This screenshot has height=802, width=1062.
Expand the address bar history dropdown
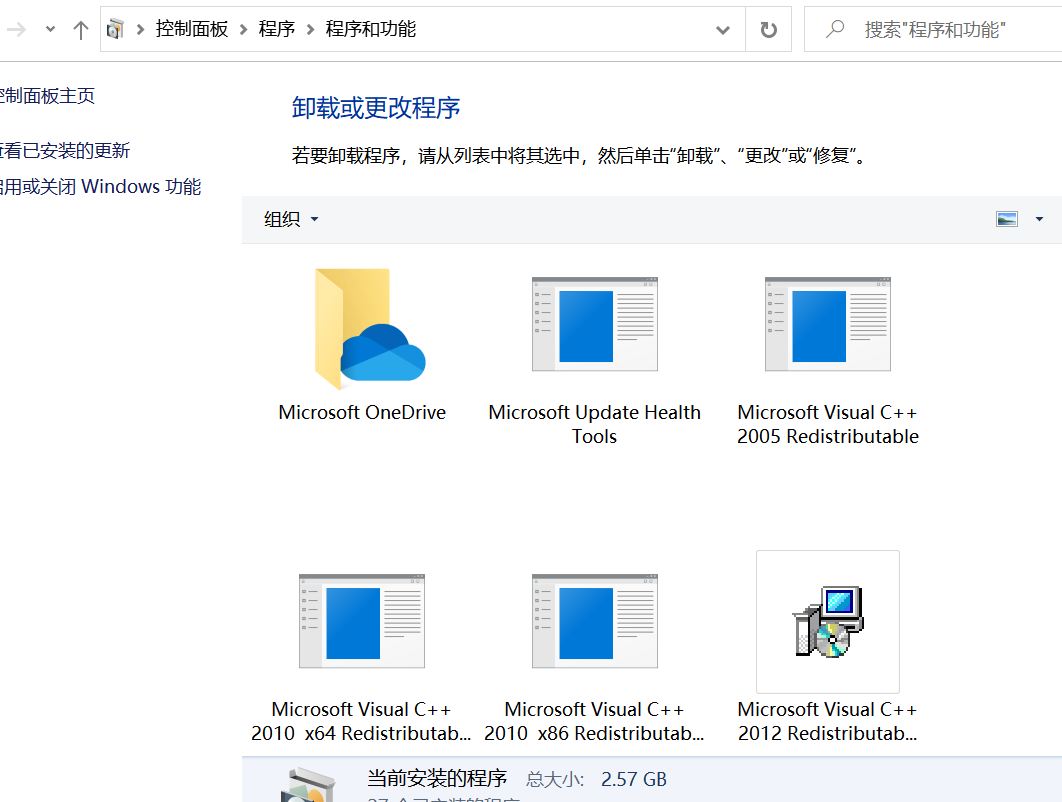click(x=723, y=30)
